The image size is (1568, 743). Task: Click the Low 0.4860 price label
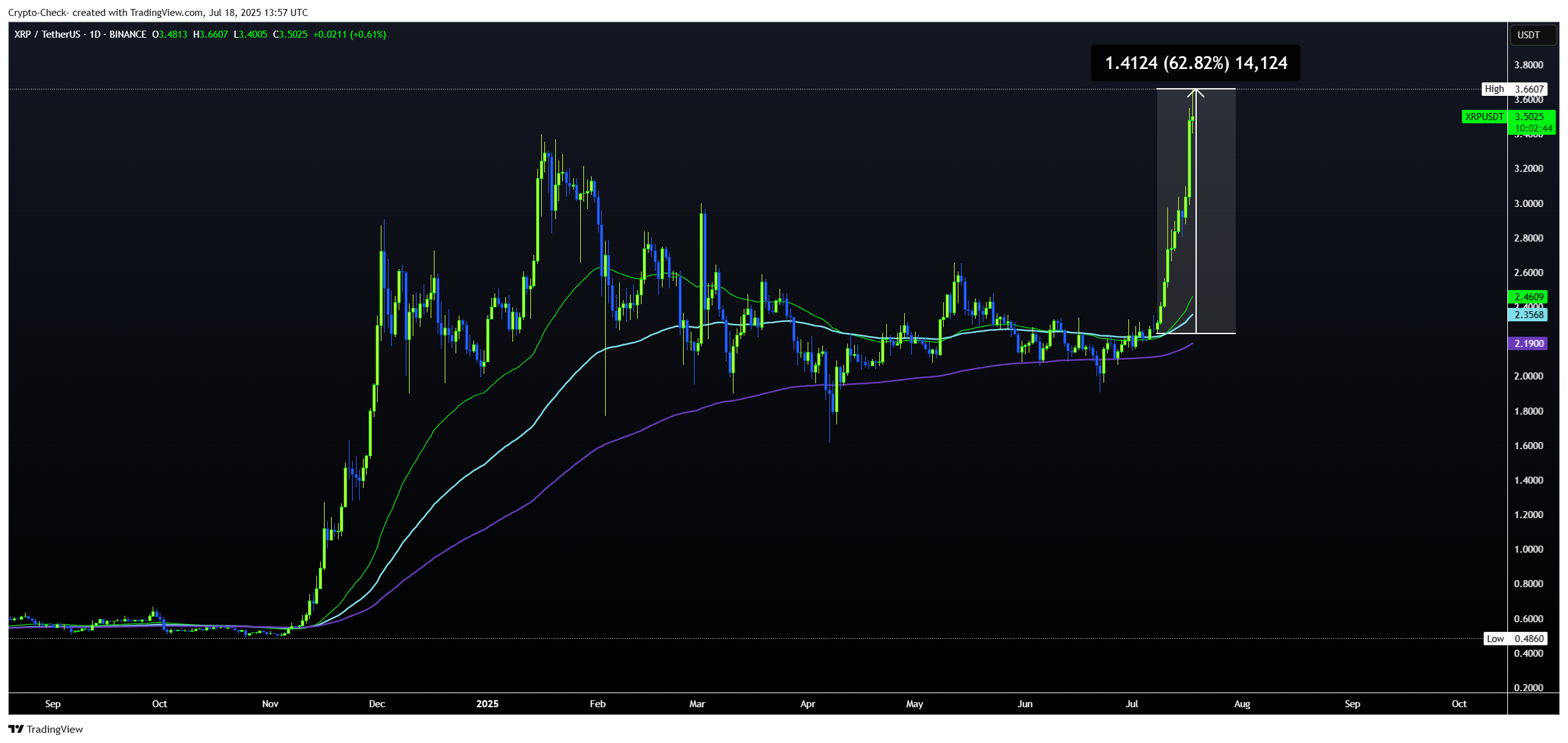click(1515, 638)
